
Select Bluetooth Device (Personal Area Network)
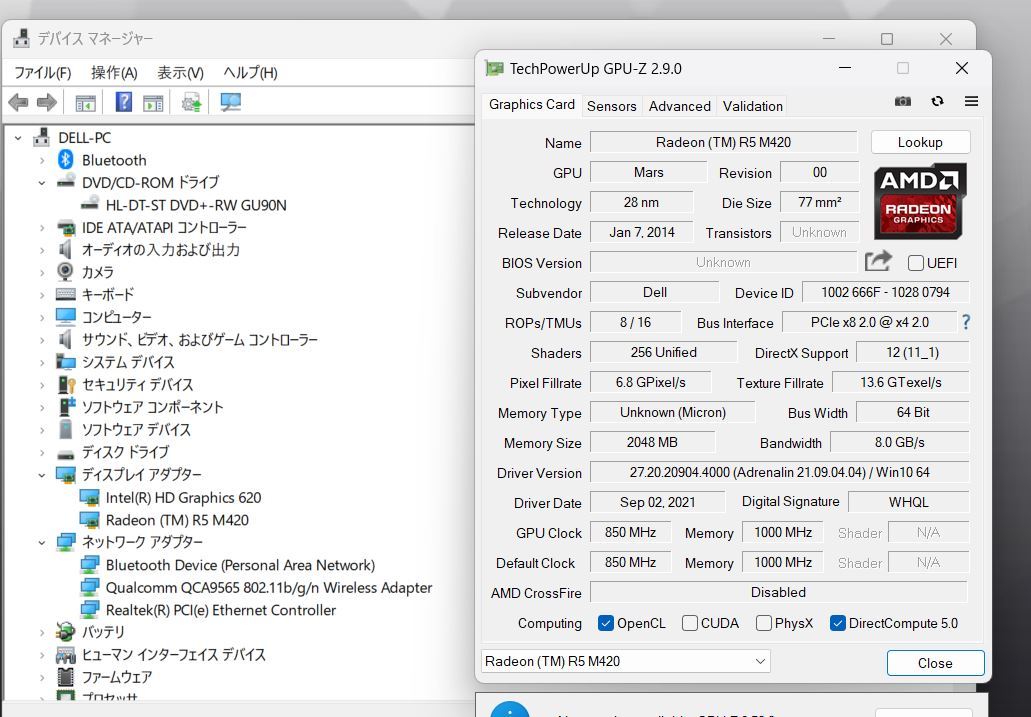(240, 565)
